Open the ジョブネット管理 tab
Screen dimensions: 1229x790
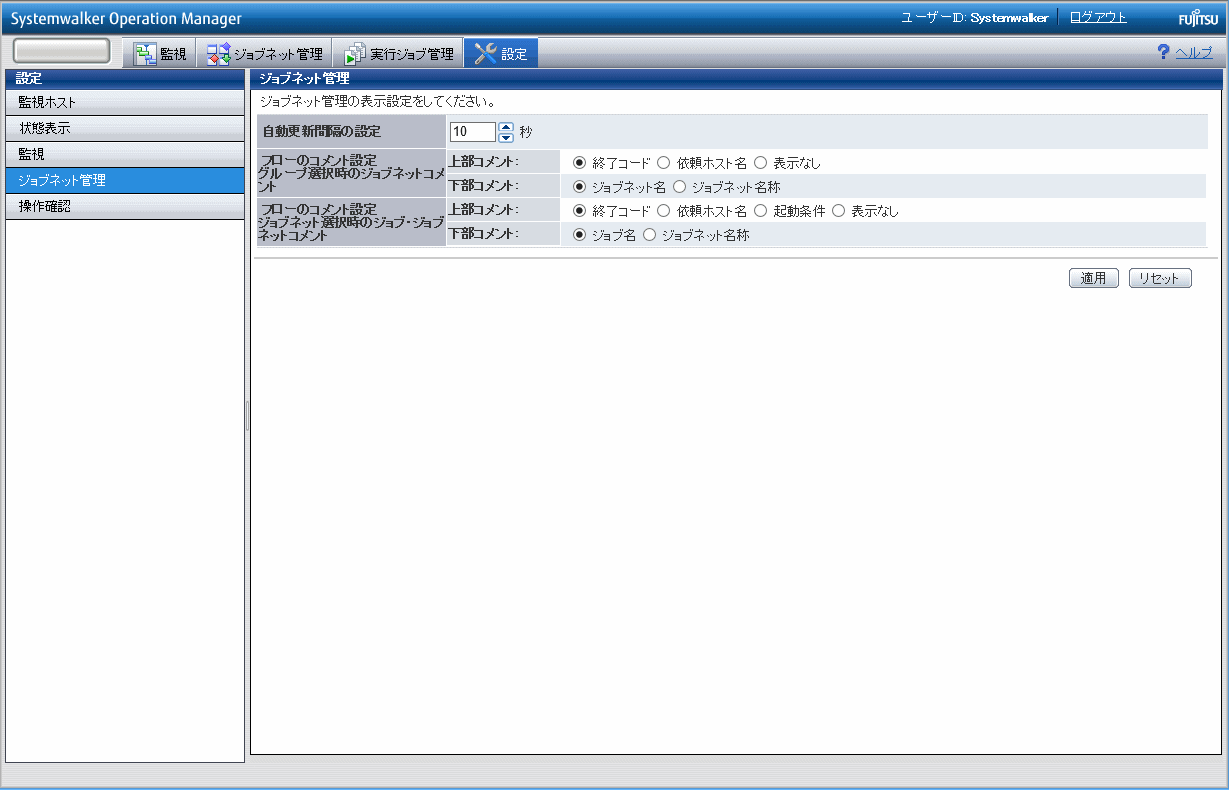pyautogui.click(x=264, y=54)
